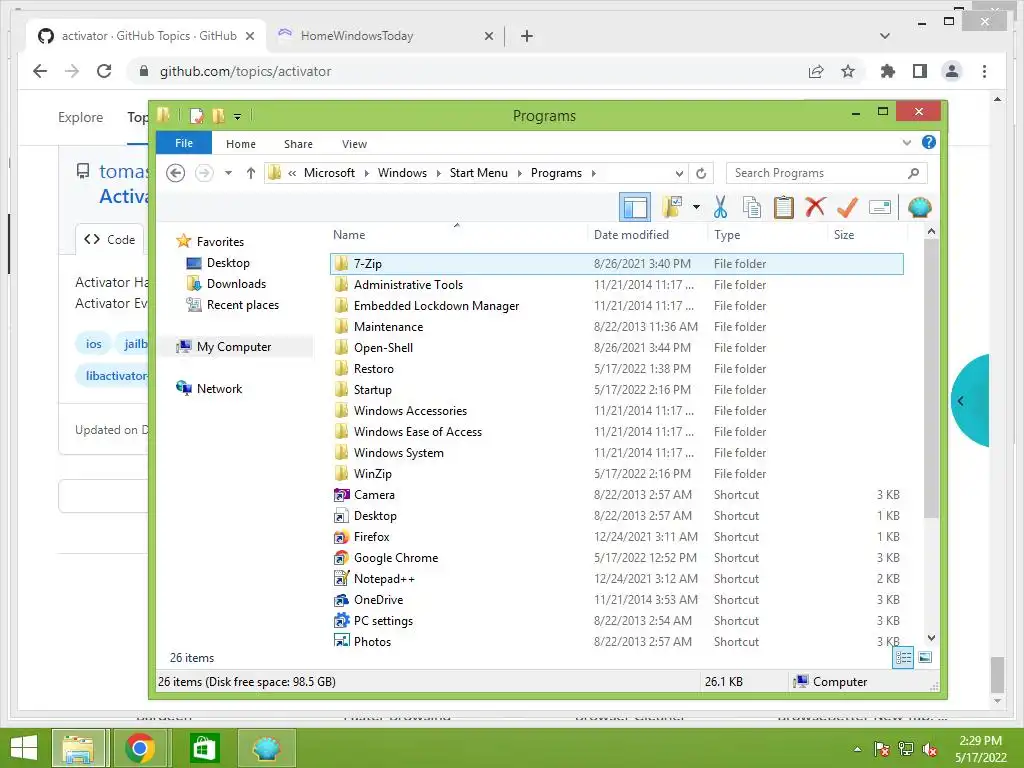Image resolution: width=1024 pixels, height=768 pixels.
Task: Open address bar previous locations dropdown
Action: coord(679,174)
